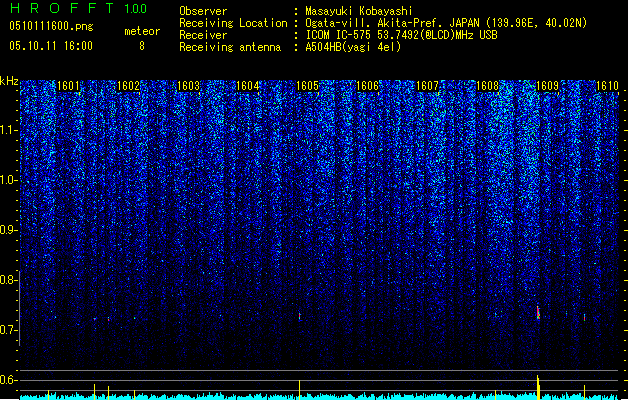Click the strong meteor echo near 1609
The height and width of the screenshot is (400, 629).
[x=538, y=313]
